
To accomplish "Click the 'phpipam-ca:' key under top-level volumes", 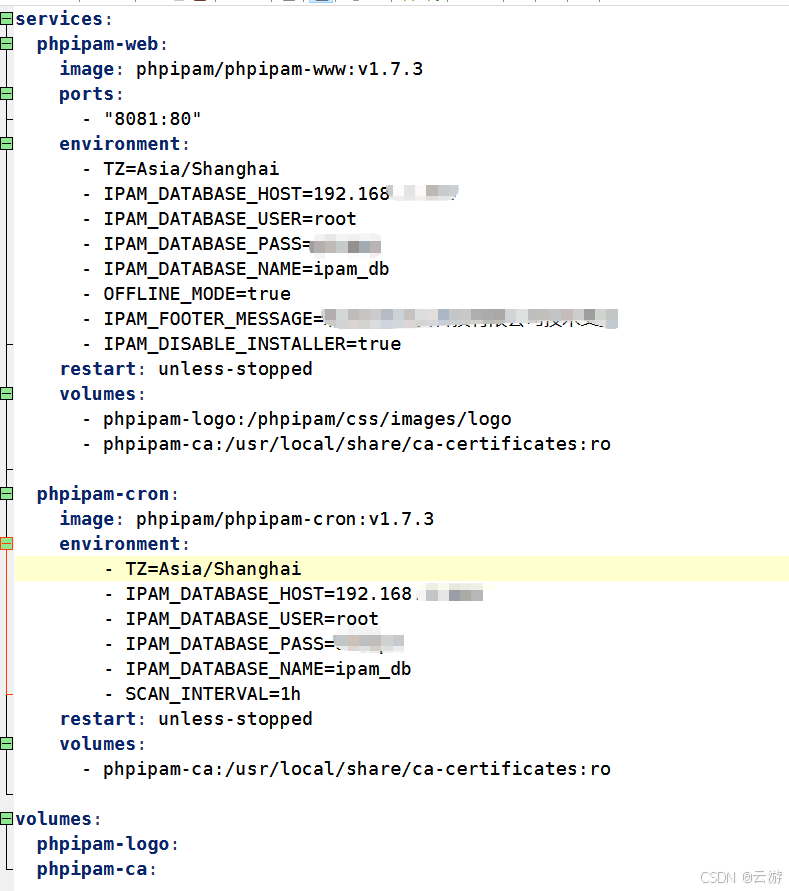I will pyautogui.click(x=97, y=869).
